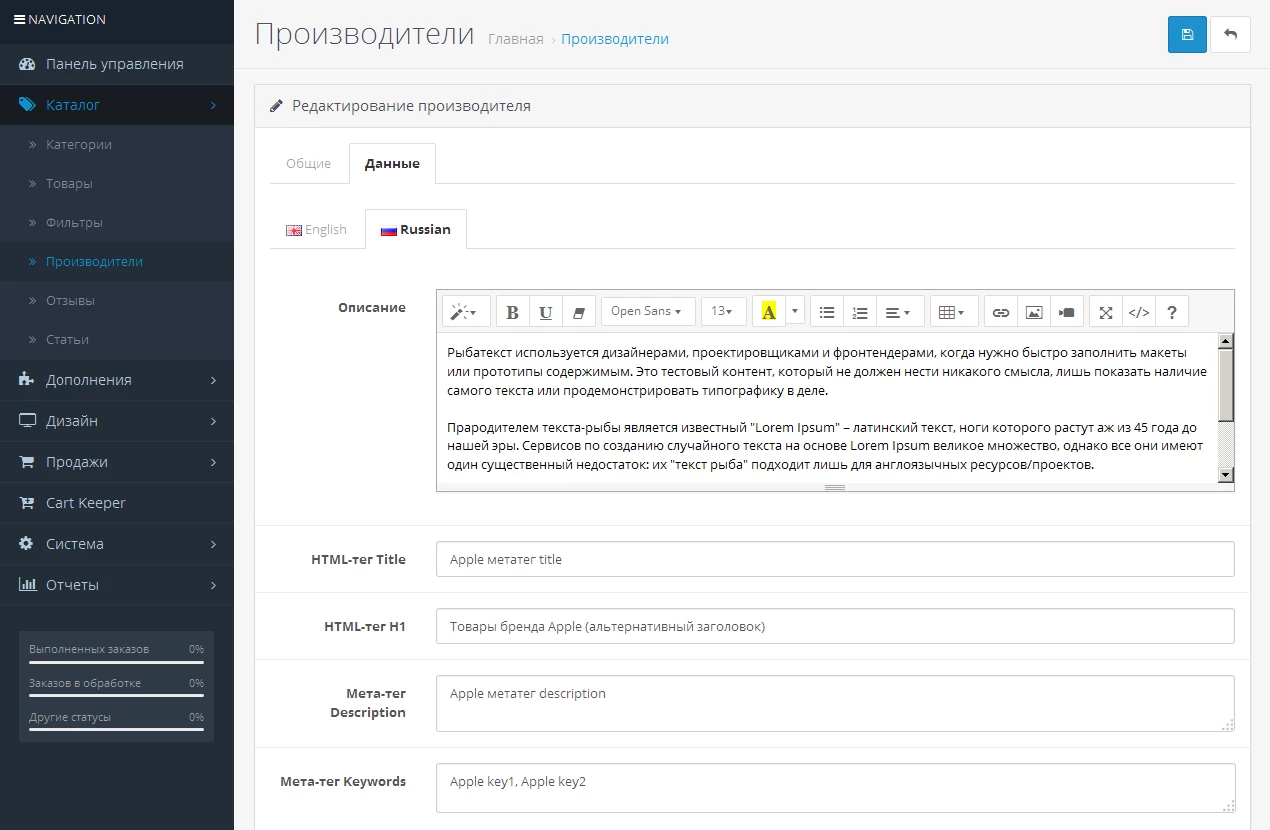Viewport: 1270px width, 830px height.
Task: Insert an ordered numbered list
Action: (860, 312)
